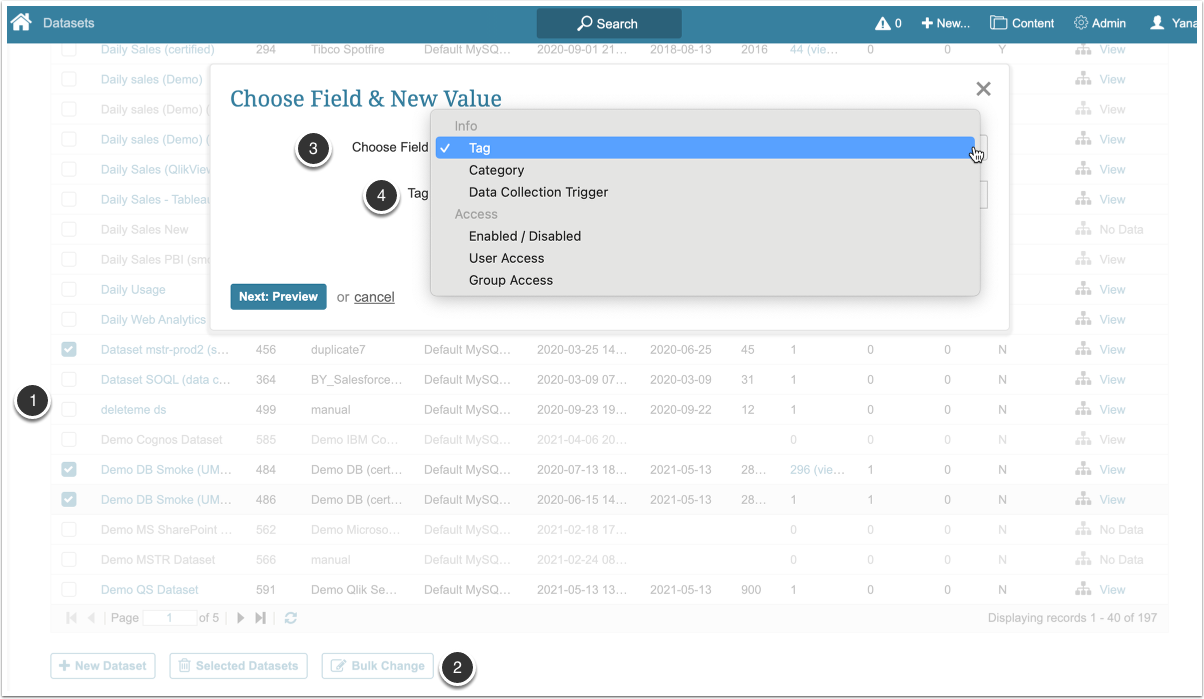This screenshot has height=699, width=1204.
Task: Open the Content menu
Action: pos(1022,23)
